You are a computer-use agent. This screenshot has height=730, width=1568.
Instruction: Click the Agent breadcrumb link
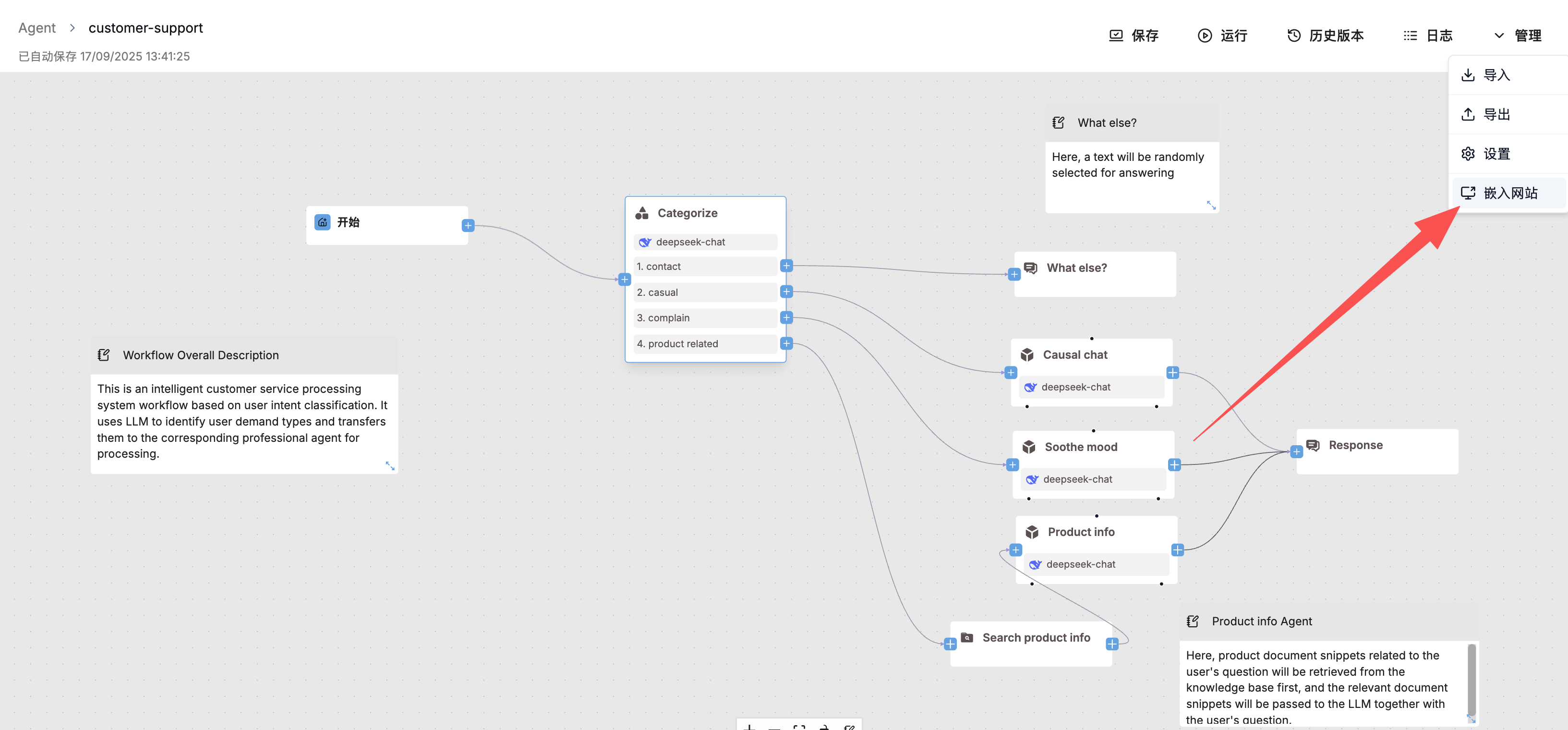[36, 28]
